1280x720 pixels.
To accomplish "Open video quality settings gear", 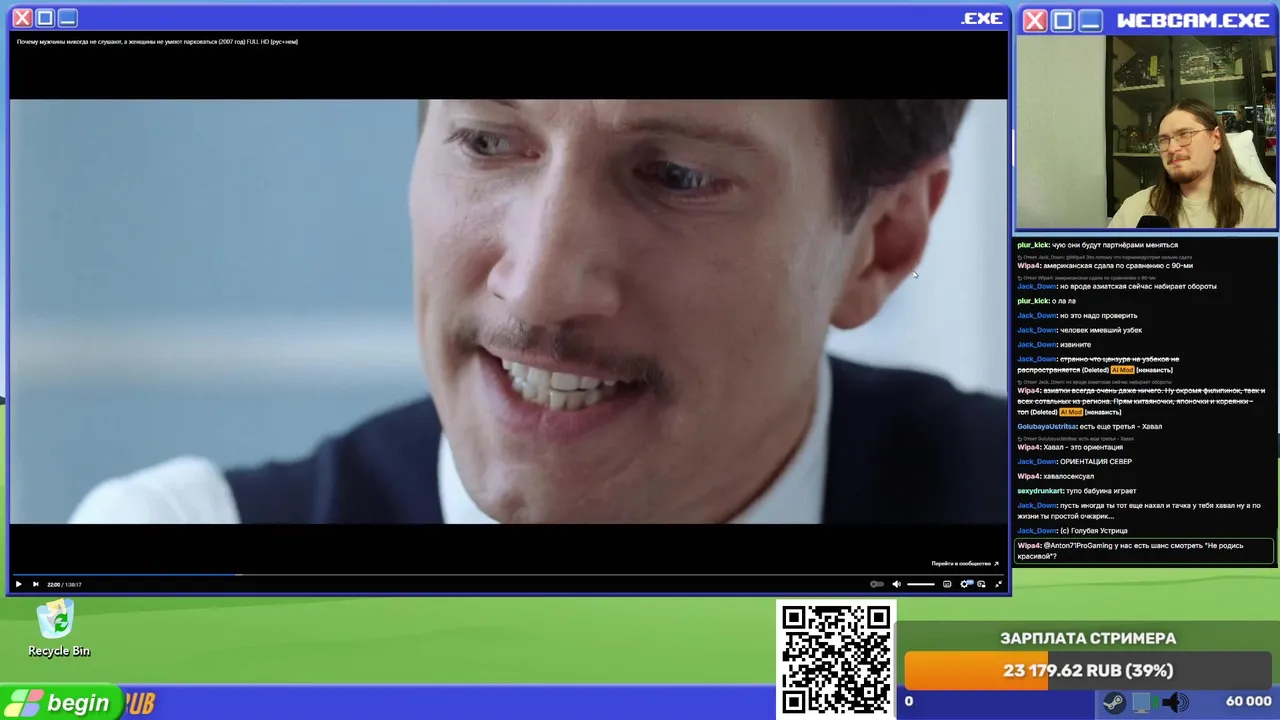I will click(965, 584).
